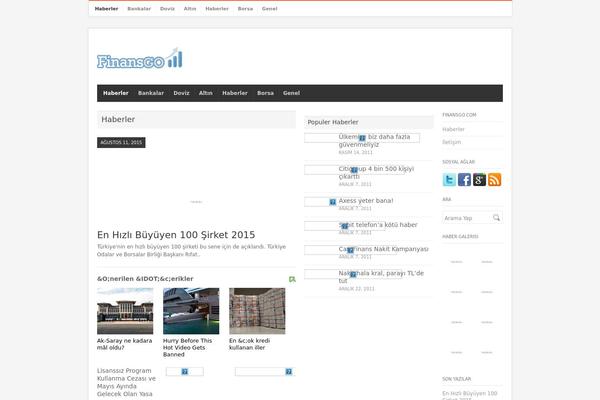Click the search magnifier icon

click(496, 218)
